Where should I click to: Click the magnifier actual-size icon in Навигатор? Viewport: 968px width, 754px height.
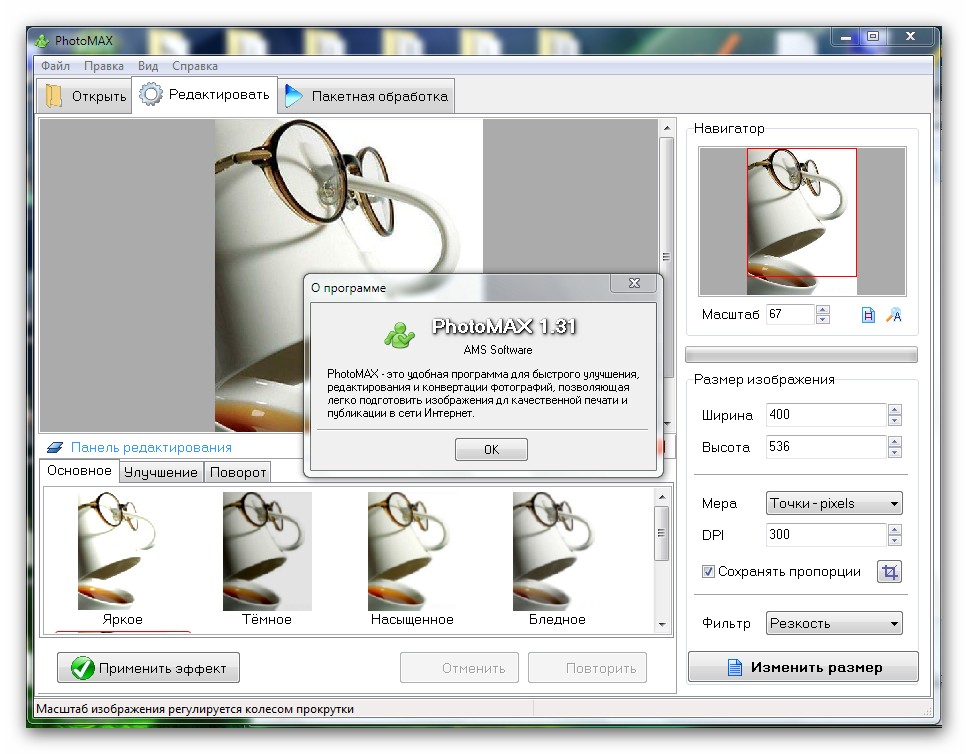(894, 315)
